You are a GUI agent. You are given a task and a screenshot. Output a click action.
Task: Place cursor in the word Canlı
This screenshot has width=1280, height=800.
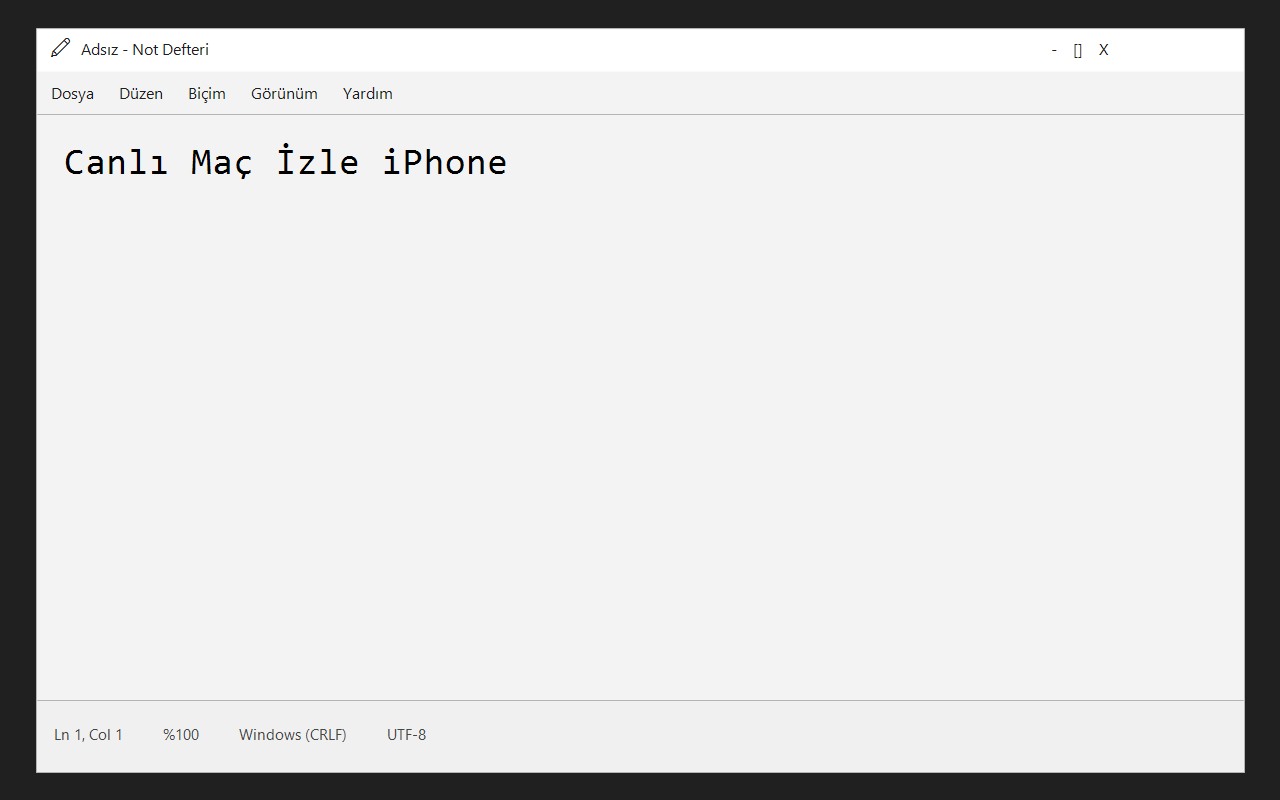coord(116,162)
